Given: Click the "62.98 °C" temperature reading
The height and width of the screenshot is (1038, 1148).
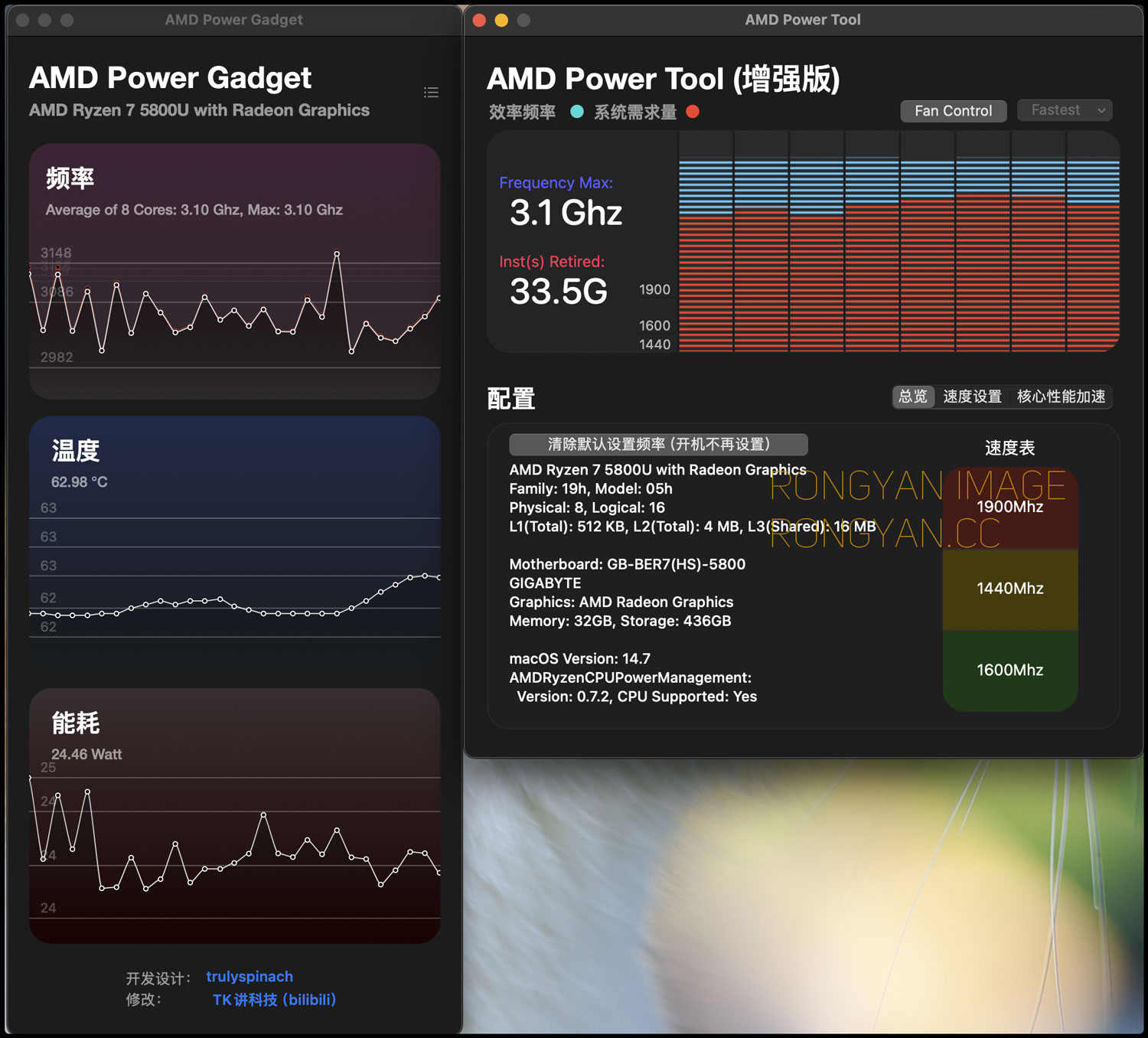Looking at the screenshot, I should coord(80,482).
